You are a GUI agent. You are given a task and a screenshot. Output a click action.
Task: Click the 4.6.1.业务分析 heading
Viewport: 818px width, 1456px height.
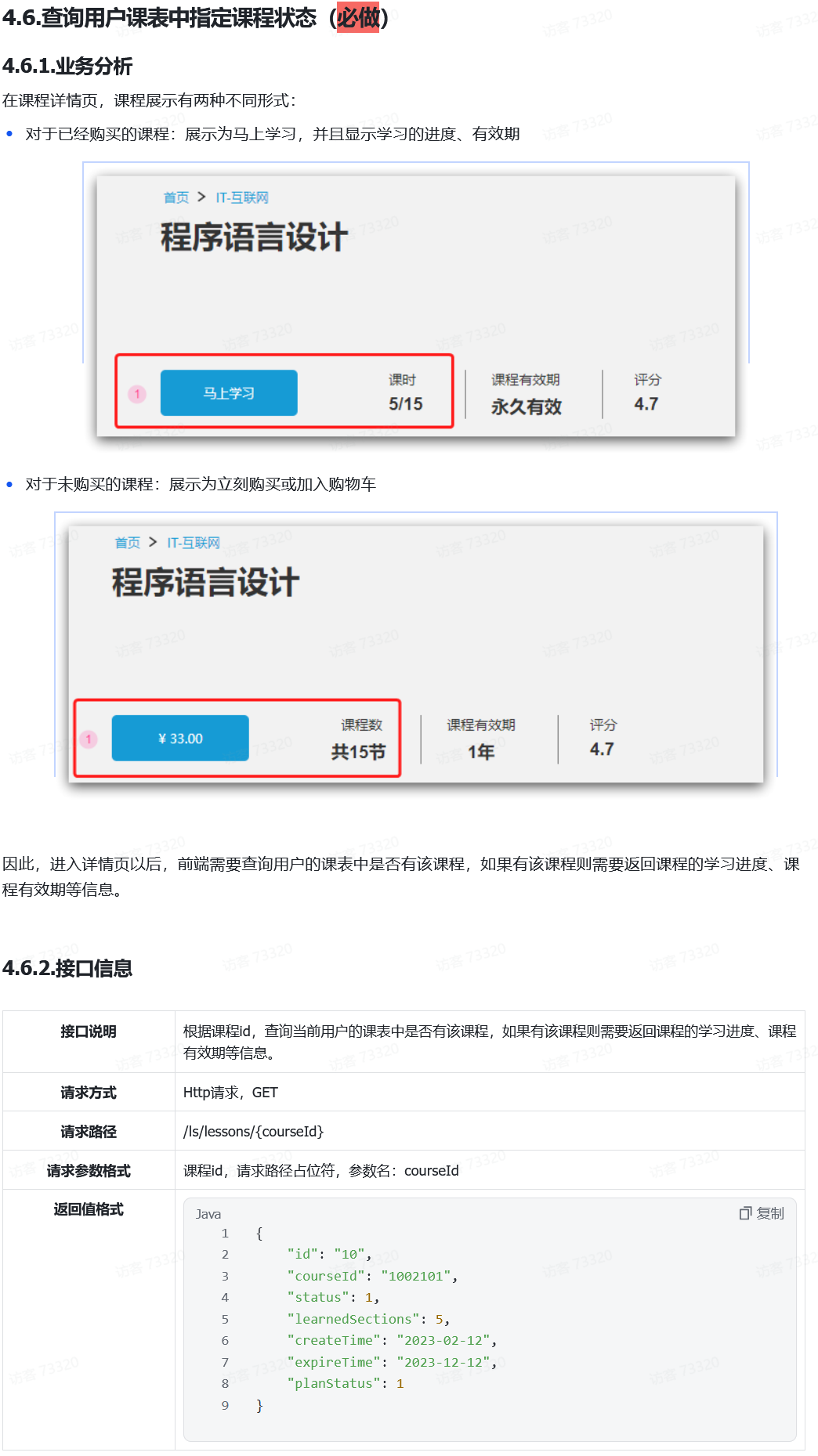67,67
